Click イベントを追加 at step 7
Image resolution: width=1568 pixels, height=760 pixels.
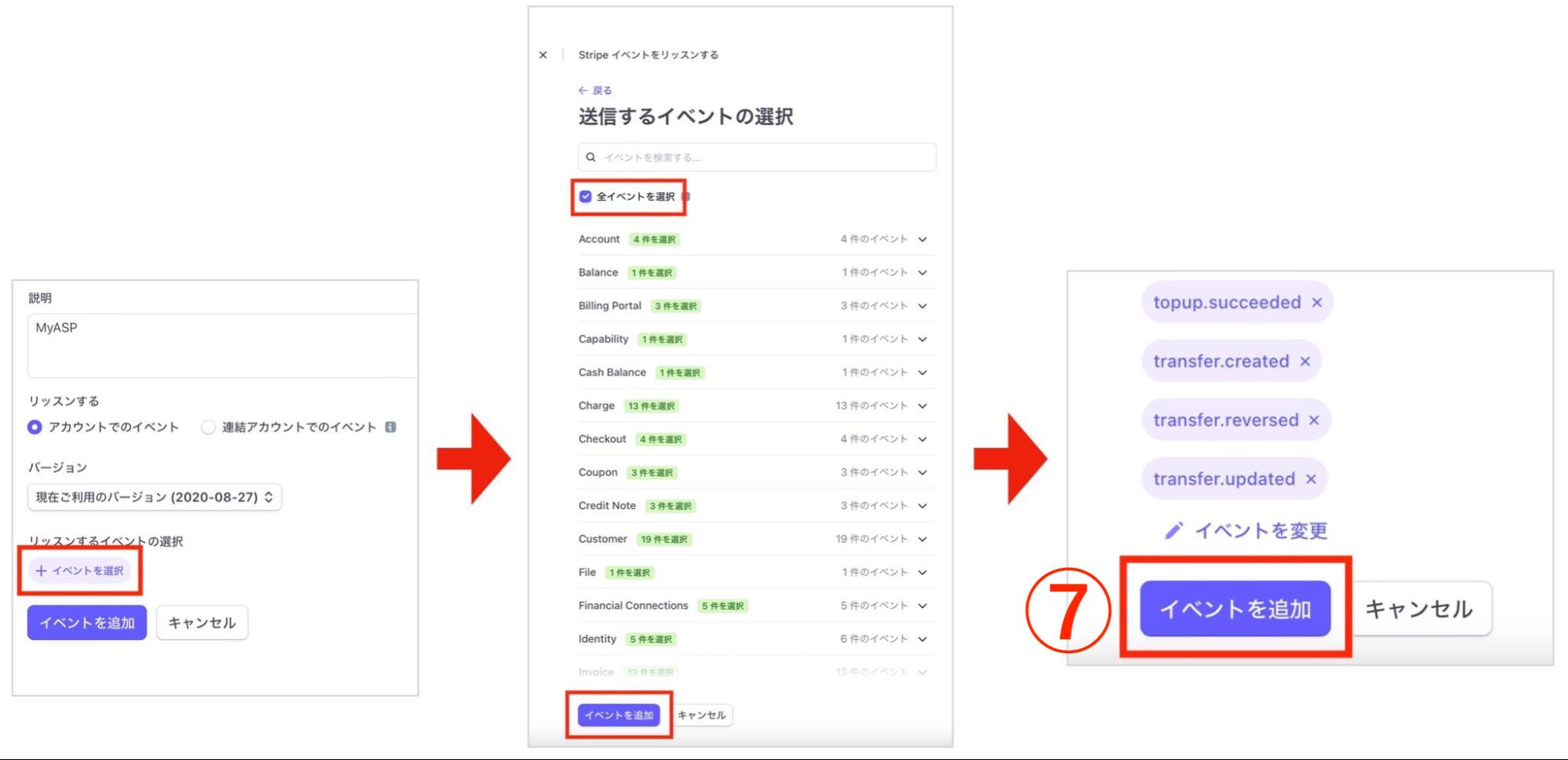1235,609
